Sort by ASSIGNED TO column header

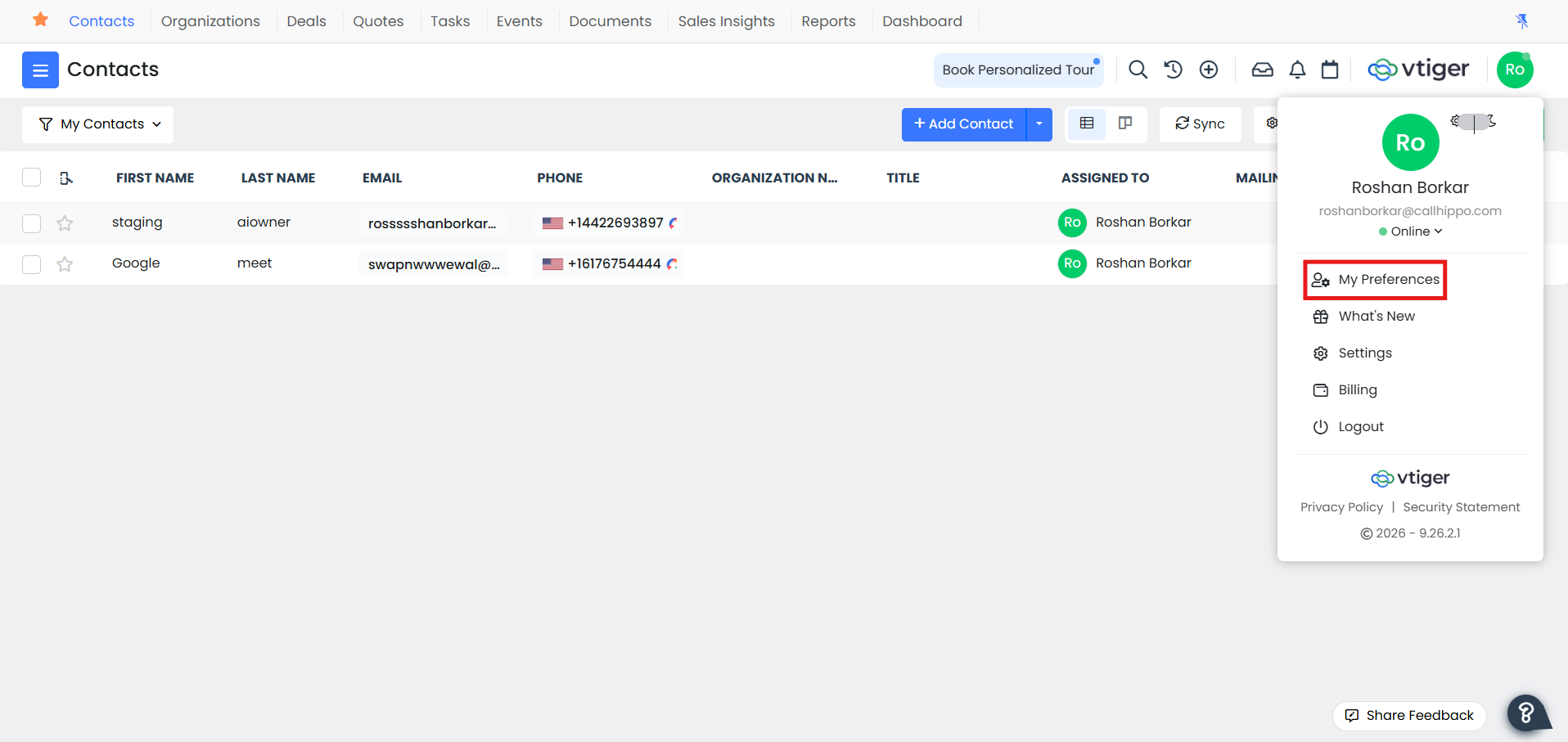[1105, 178]
